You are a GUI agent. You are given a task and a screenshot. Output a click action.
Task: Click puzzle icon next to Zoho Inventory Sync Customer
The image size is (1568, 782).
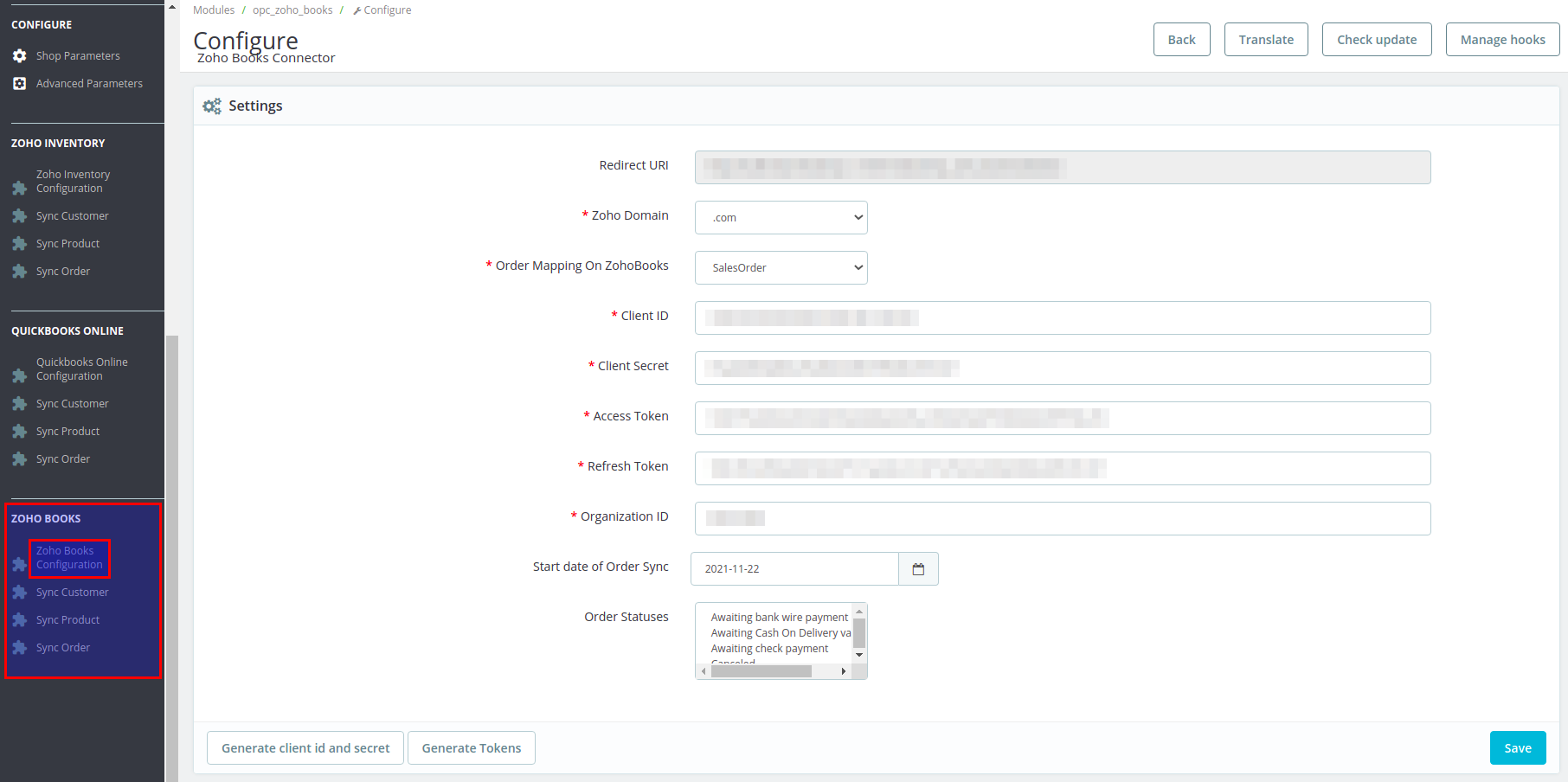click(19, 216)
